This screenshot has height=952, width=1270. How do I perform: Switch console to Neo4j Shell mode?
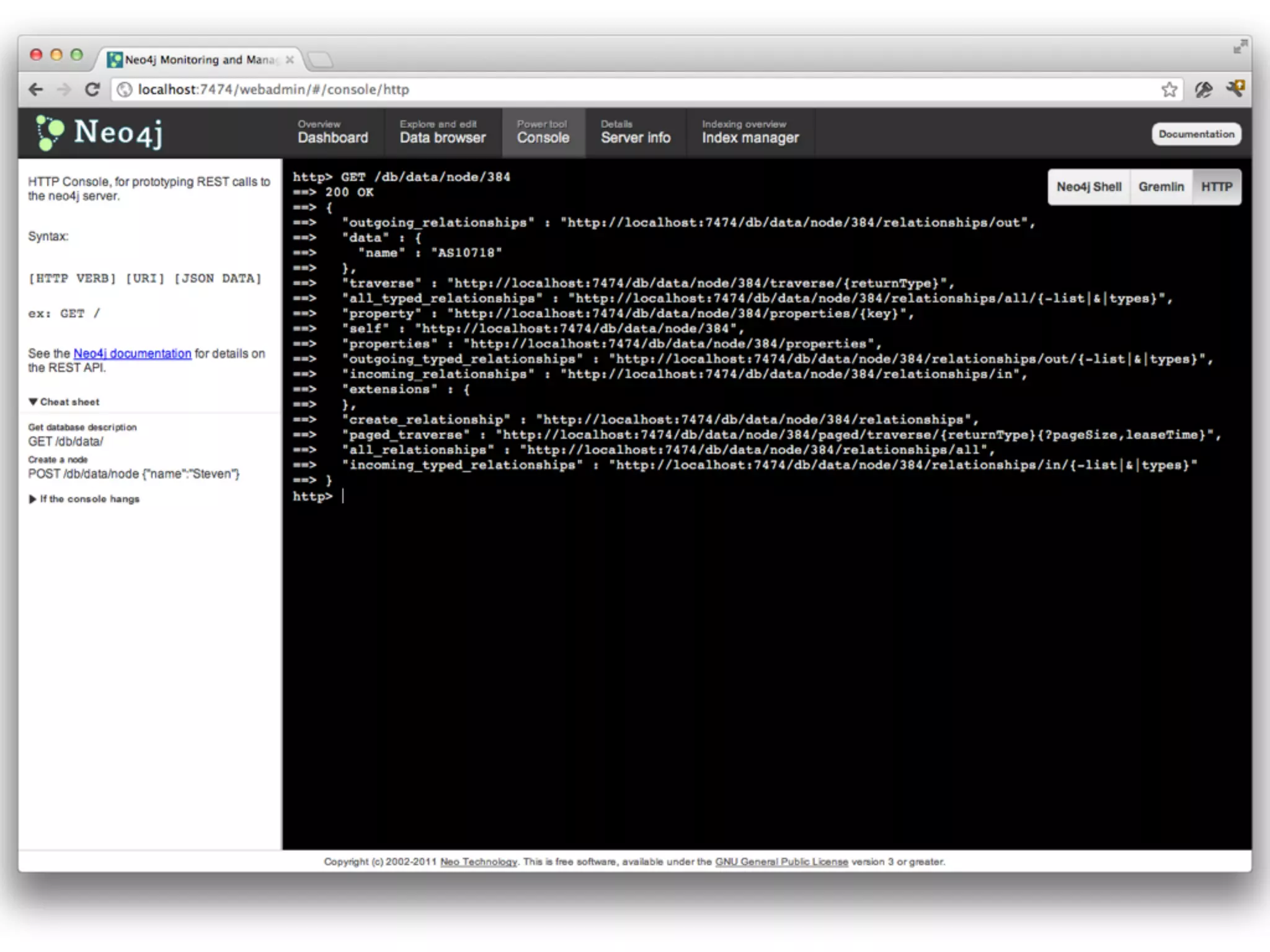click(x=1088, y=187)
